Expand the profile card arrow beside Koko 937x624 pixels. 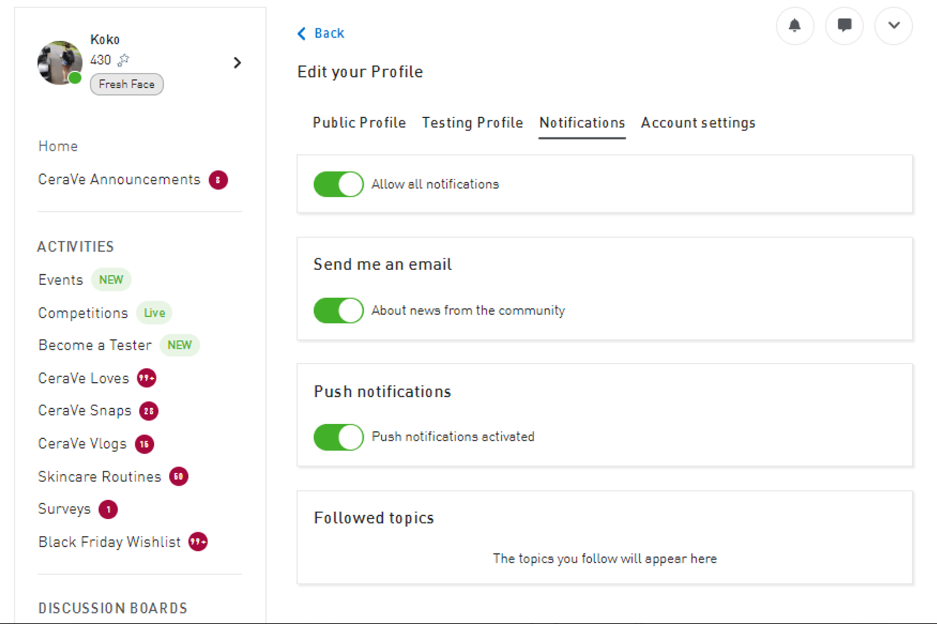point(237,63)
